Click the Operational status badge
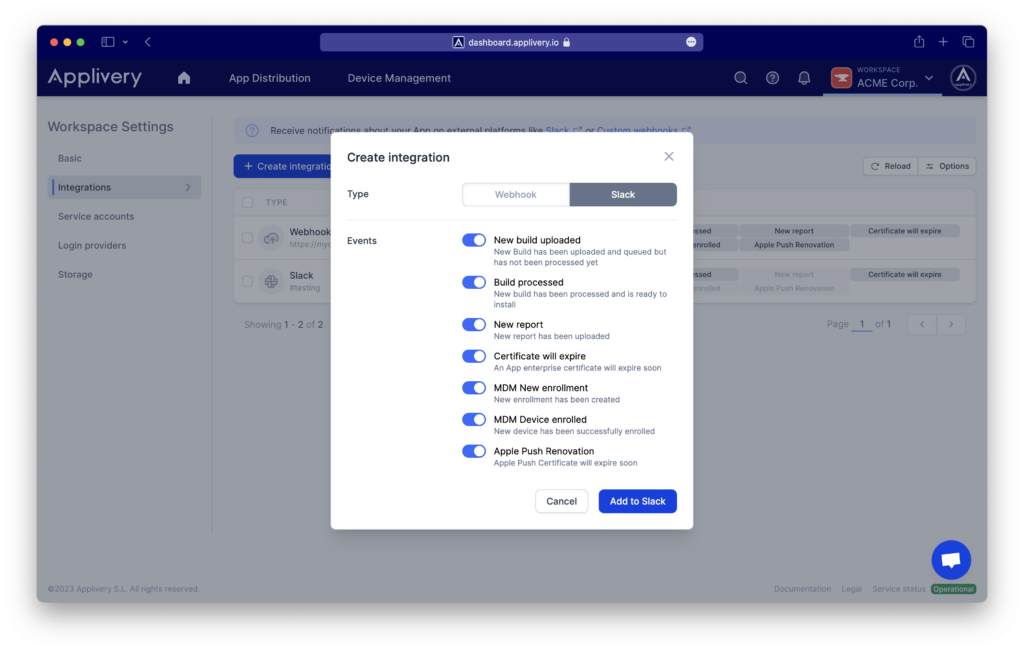The image size is (1024, 651). click(953, 589)
